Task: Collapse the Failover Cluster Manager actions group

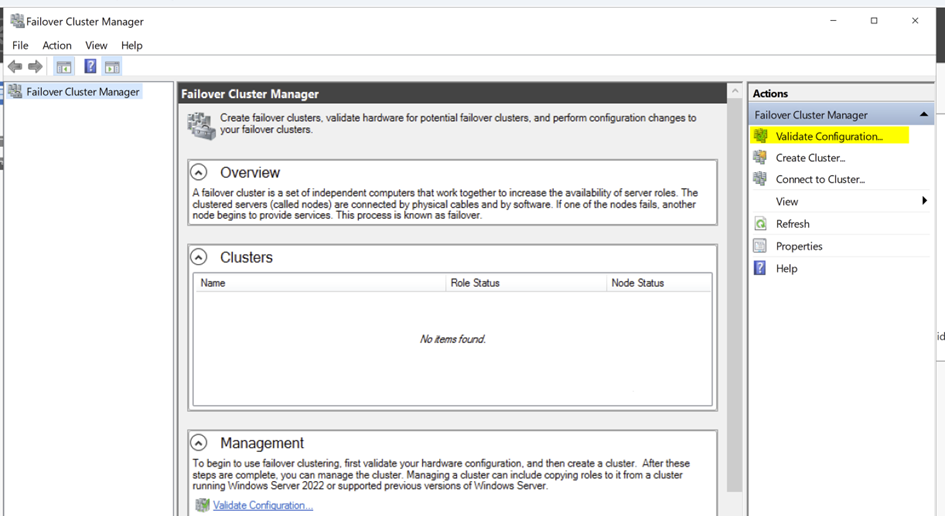Action: click(x=923, y=115)
